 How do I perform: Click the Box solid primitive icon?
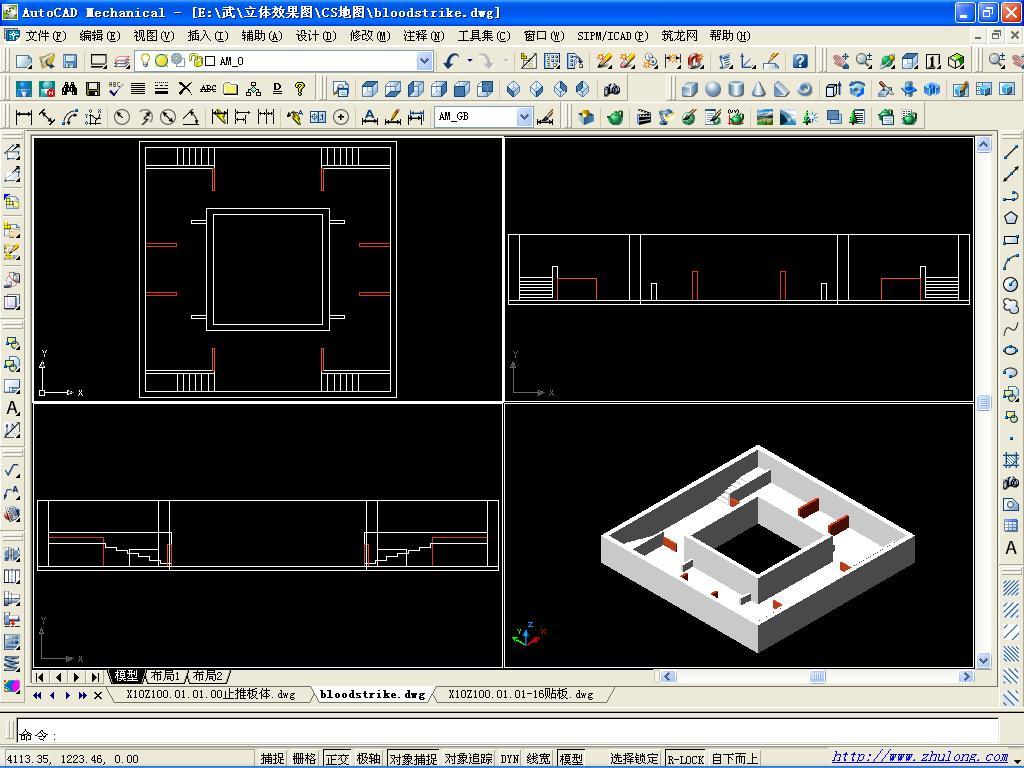click(690, 89)
